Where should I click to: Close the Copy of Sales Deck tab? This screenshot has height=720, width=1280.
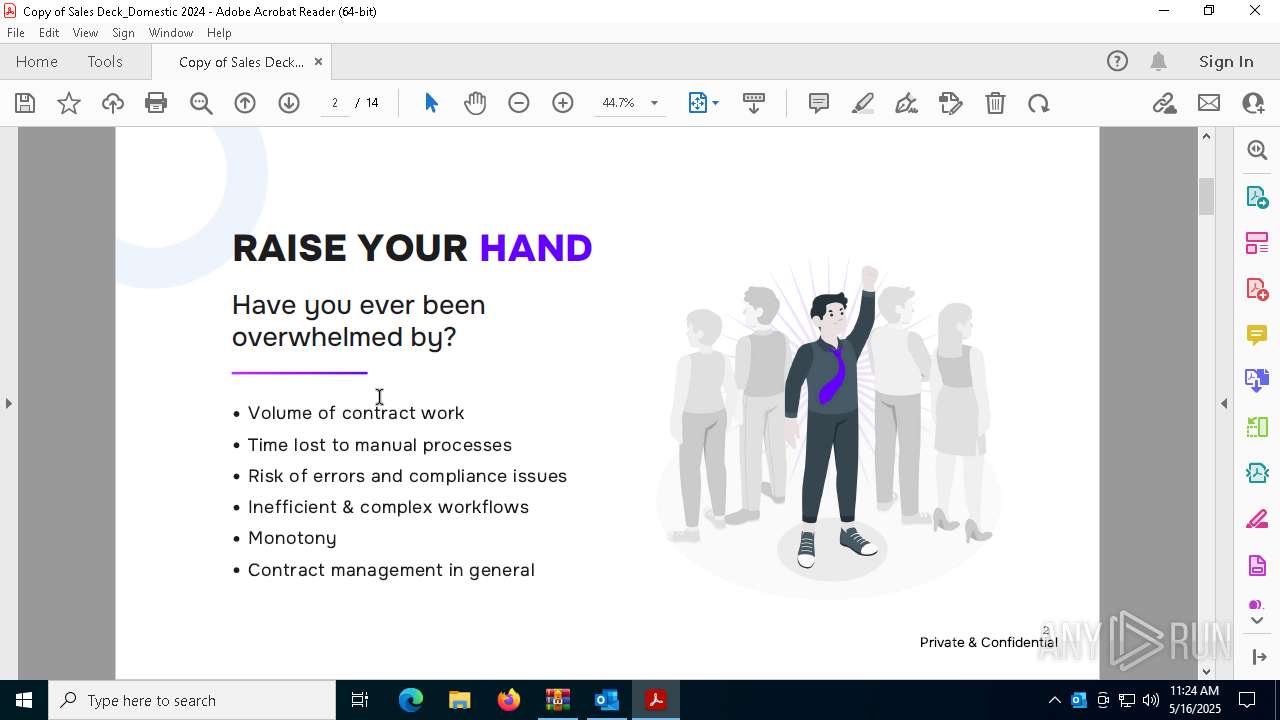pyautogui.click(x=318, y=62)
